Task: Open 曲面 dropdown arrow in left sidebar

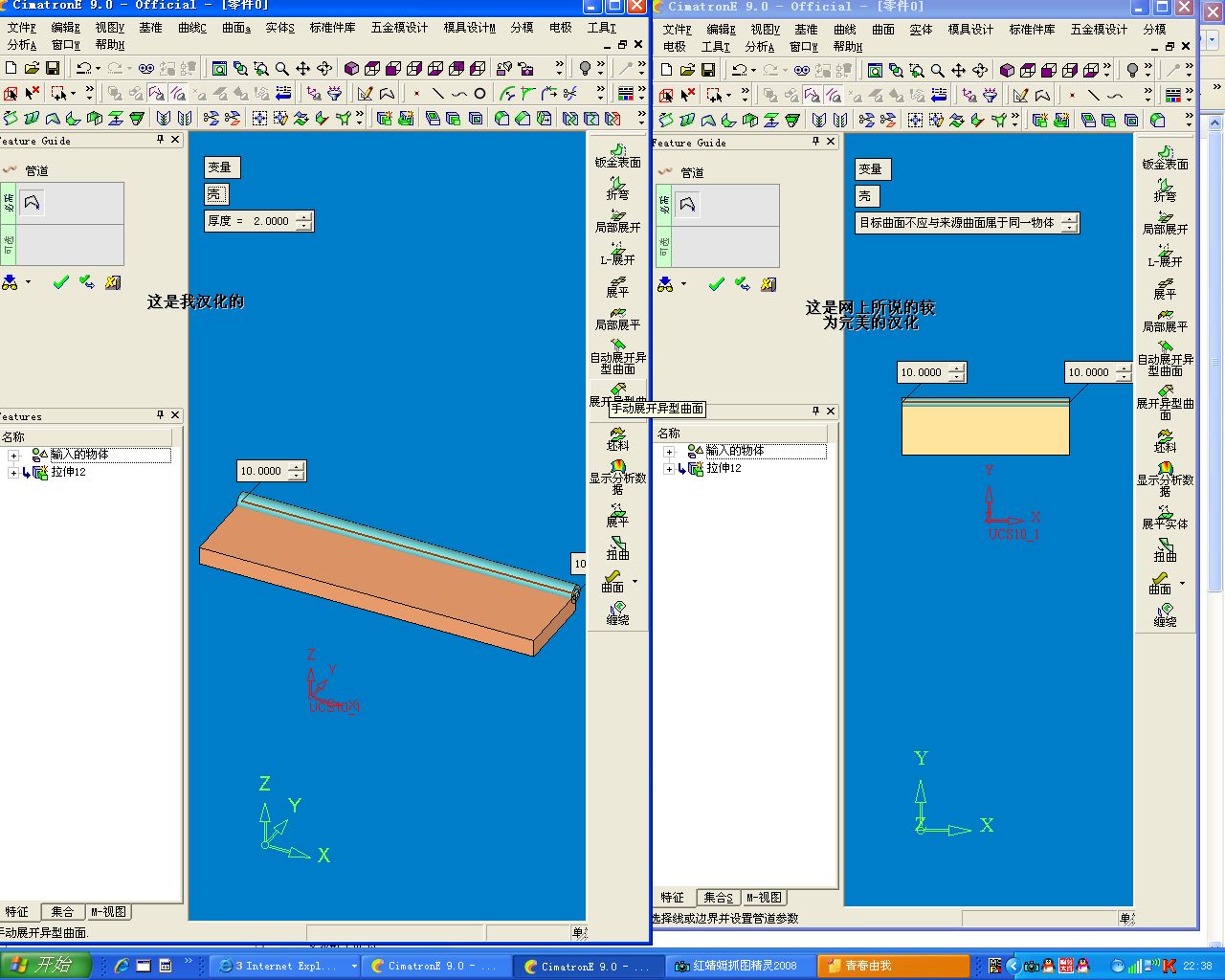Action: click(x=635, y=581)
